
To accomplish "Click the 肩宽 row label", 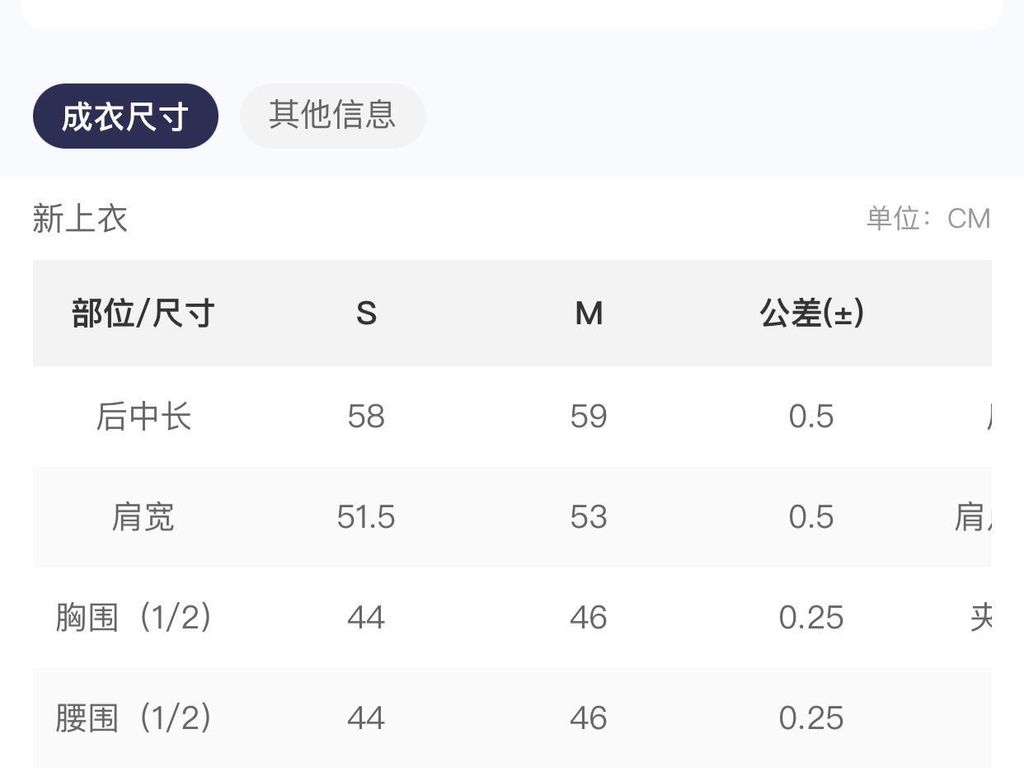I will [143, 517].
